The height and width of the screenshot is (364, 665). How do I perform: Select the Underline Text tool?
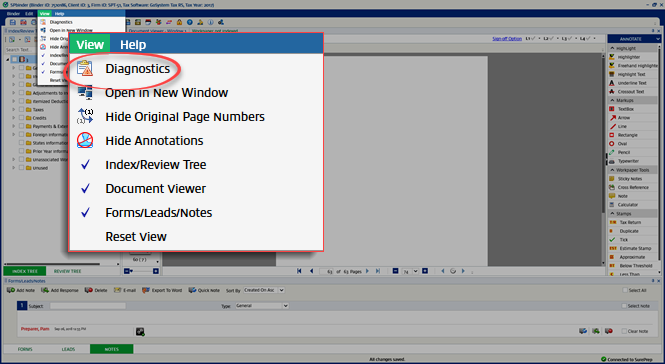tap(632, 83)
